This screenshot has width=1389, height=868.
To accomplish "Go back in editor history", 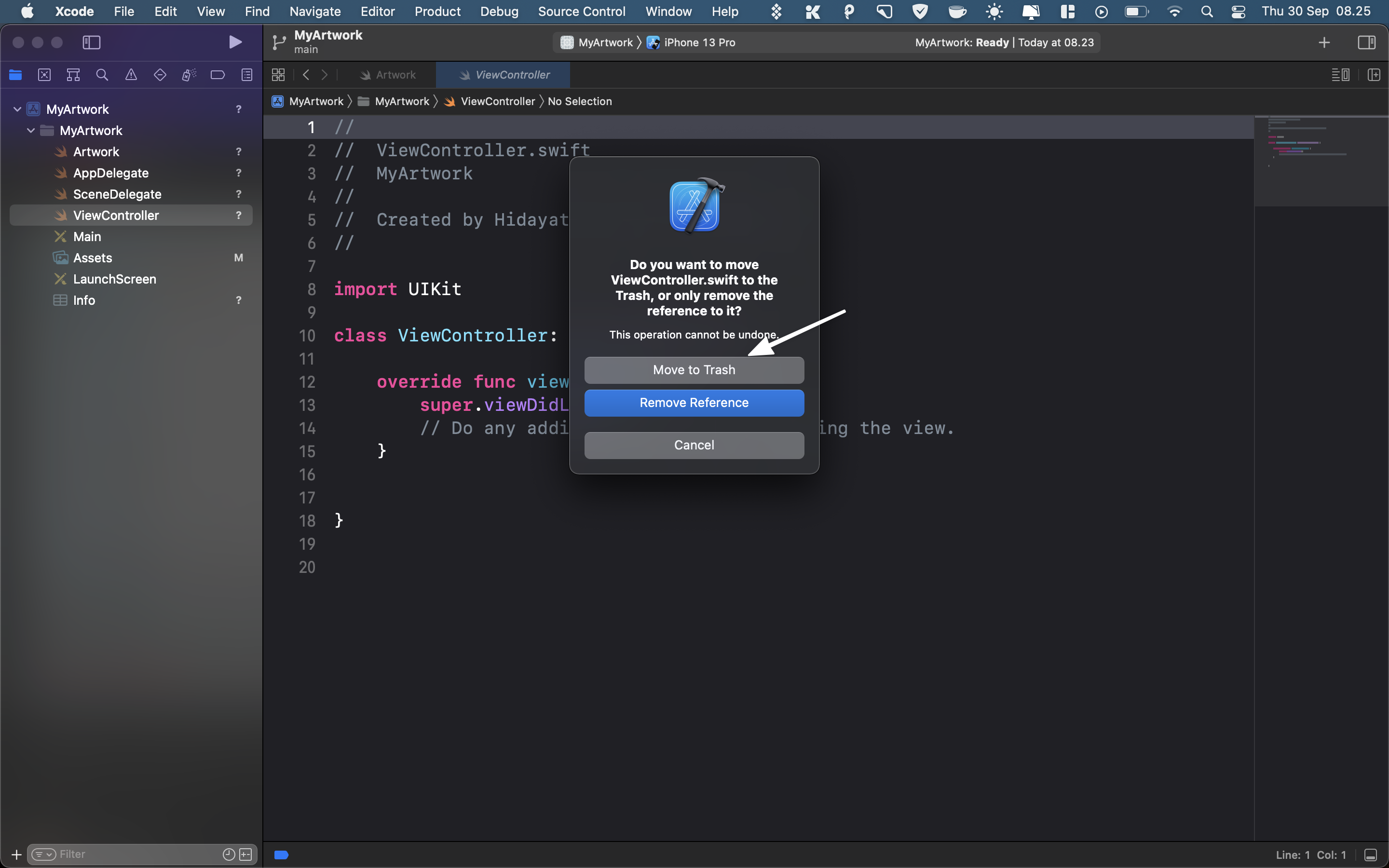I will coord(306,75).
